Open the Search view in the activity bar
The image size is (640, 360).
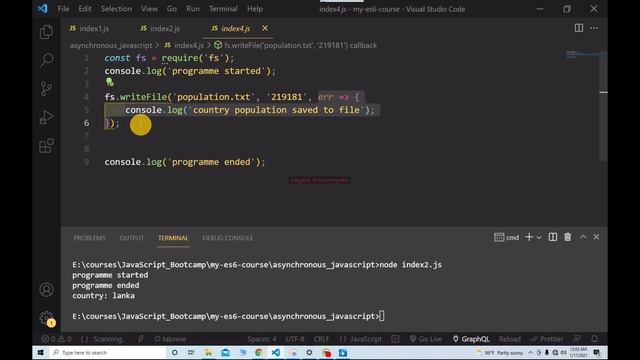click(46, 60)
